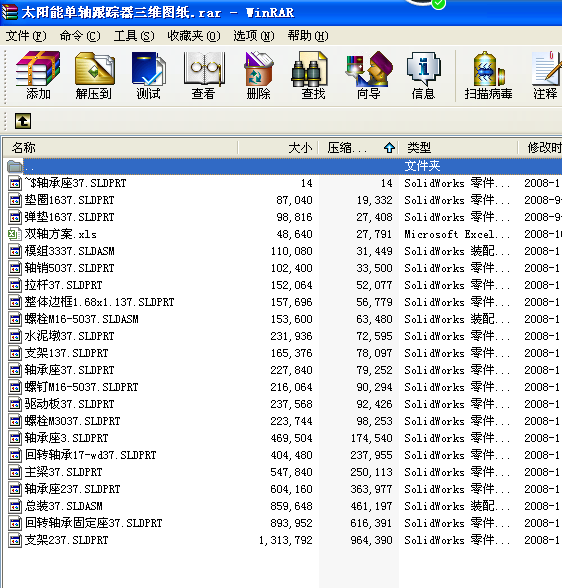This screenshot has height=588, width=562.
Task: Click packed size value 964,390
Action: point(371,540)
